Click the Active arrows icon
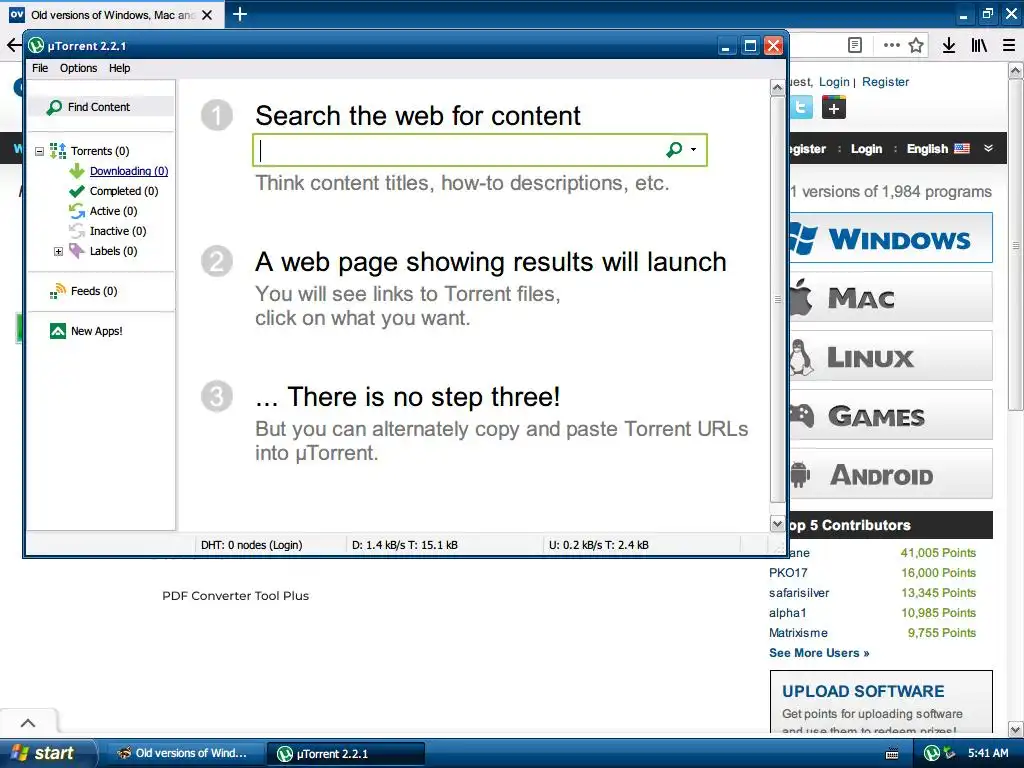1024x768 pixels. tap(77, 211)
